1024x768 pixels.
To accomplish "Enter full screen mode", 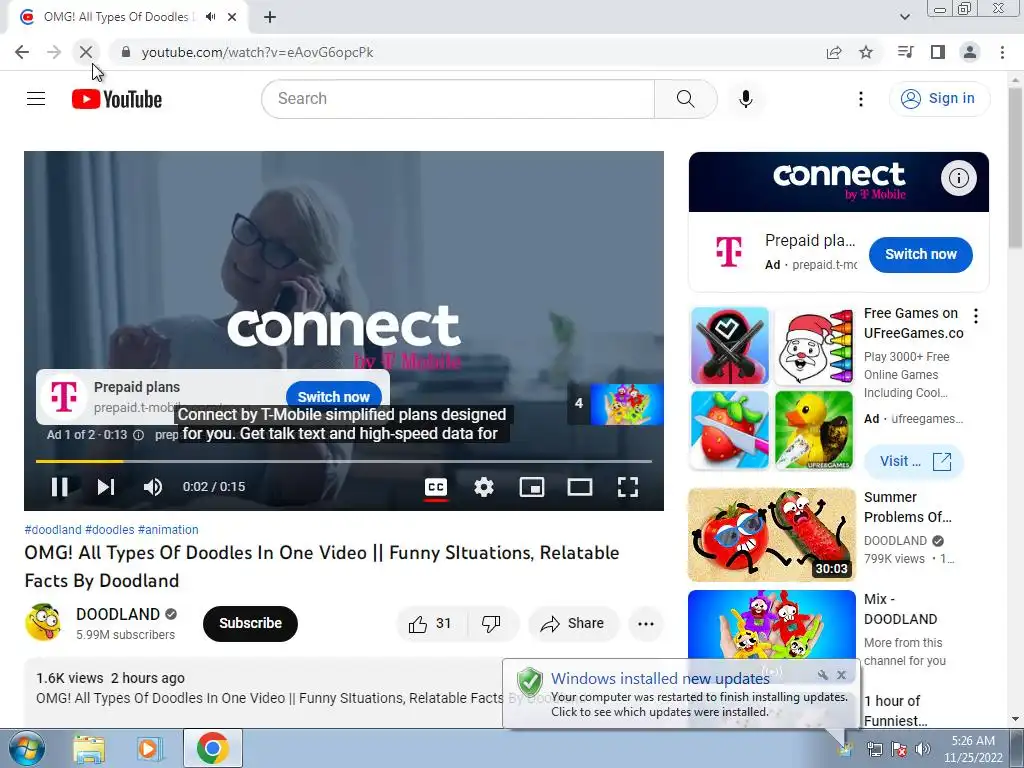I will click(628, 487).
